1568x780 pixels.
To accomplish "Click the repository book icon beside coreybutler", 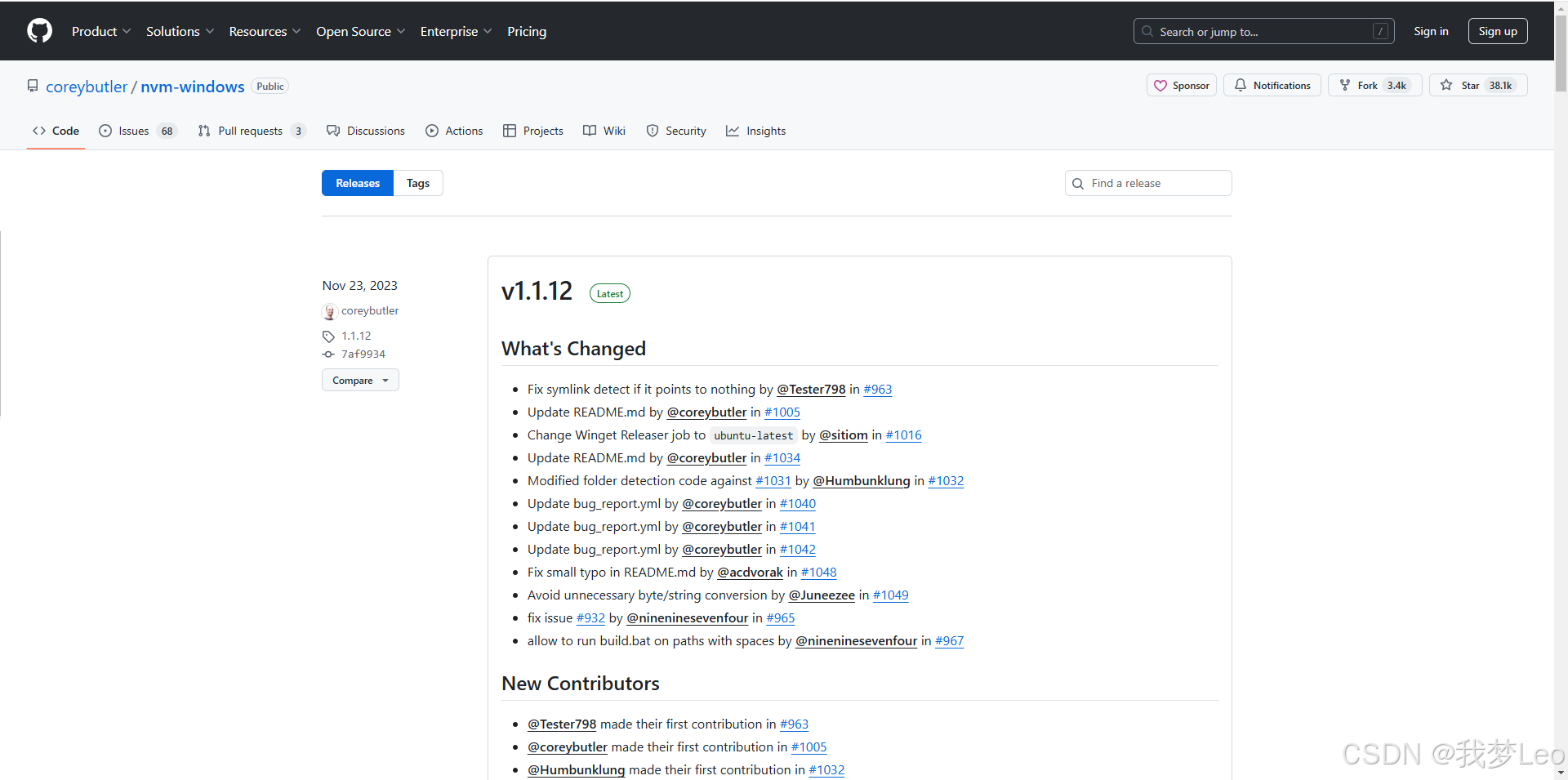I will [x=33, y=86].
